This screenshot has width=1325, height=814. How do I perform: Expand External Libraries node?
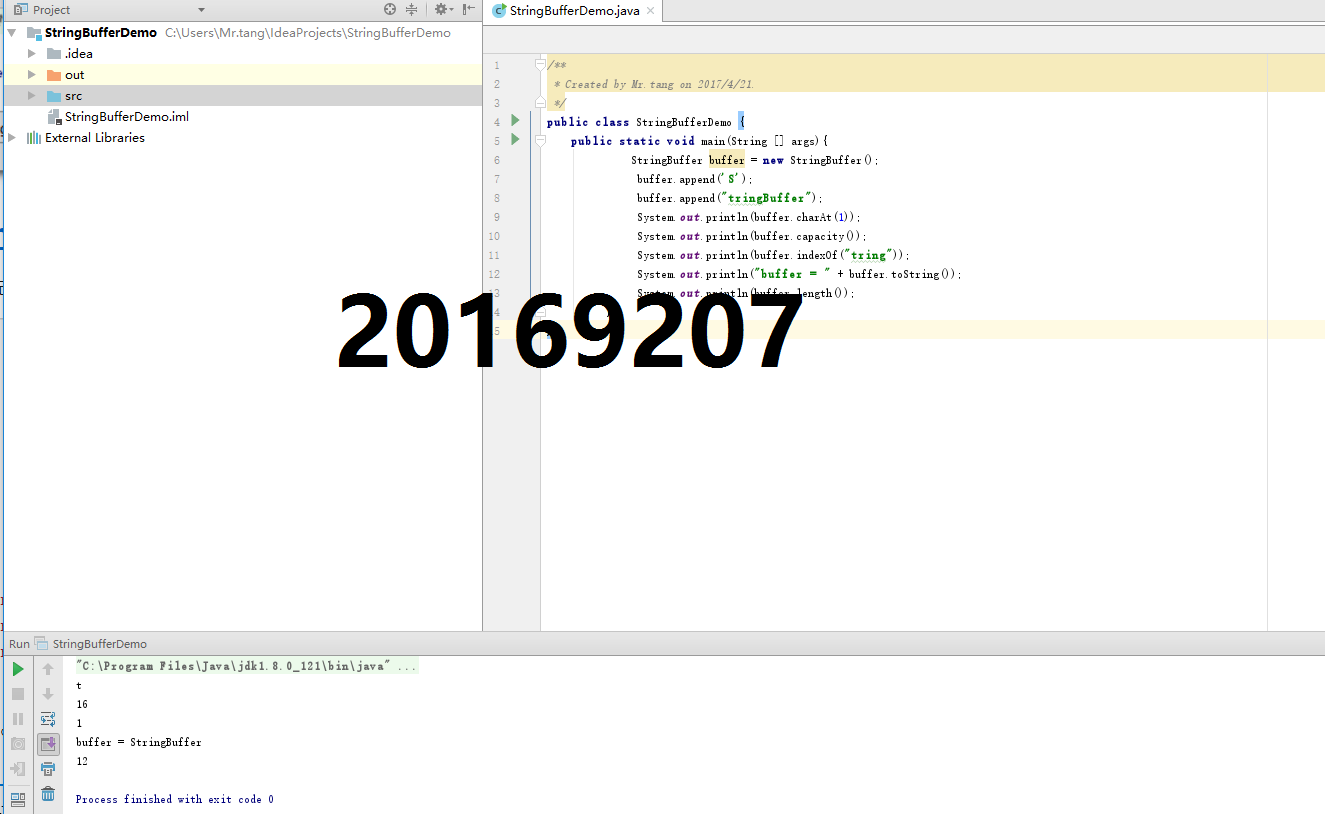(12, 138)
